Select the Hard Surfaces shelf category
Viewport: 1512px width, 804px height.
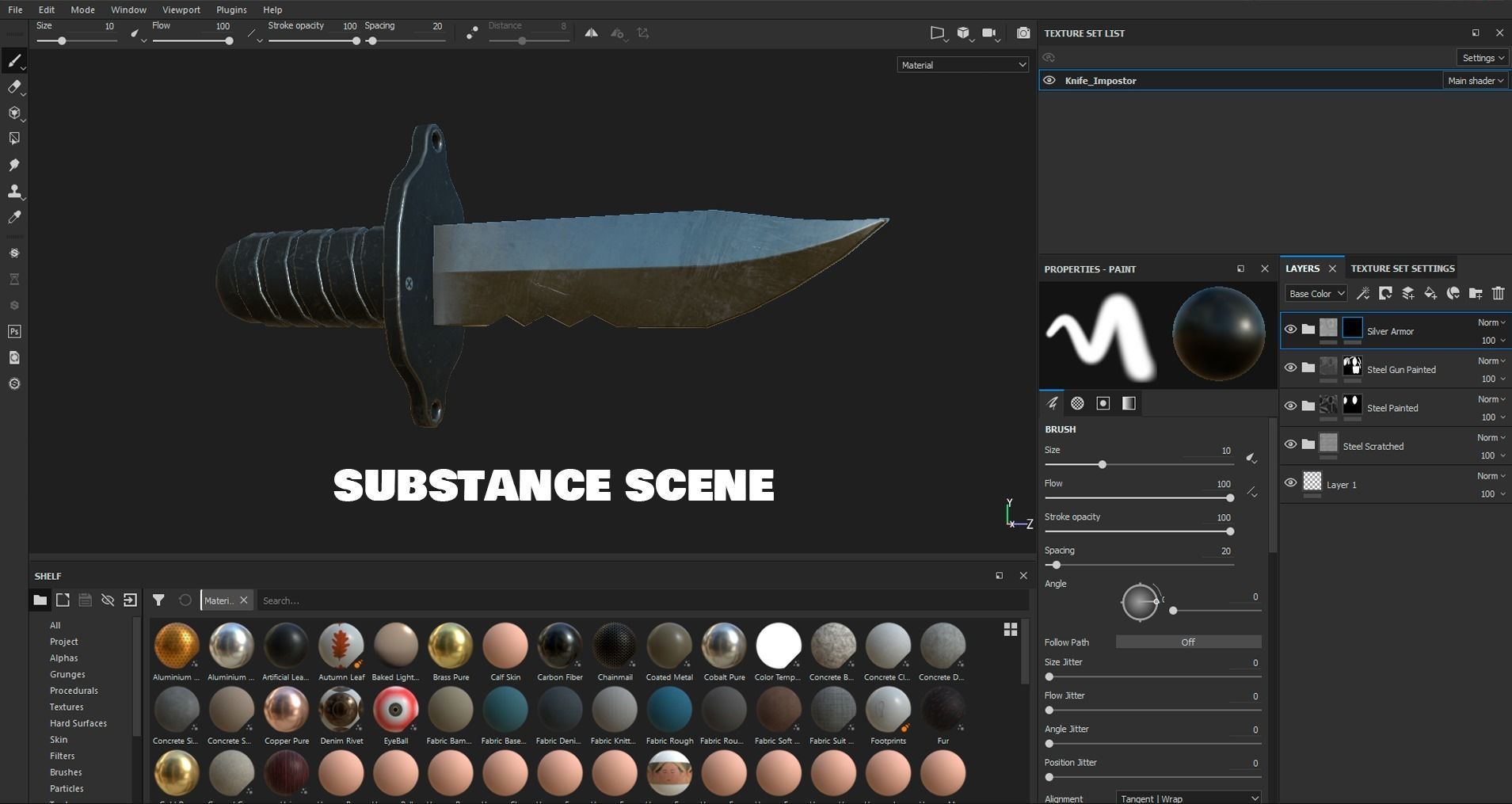pos(78,723)
